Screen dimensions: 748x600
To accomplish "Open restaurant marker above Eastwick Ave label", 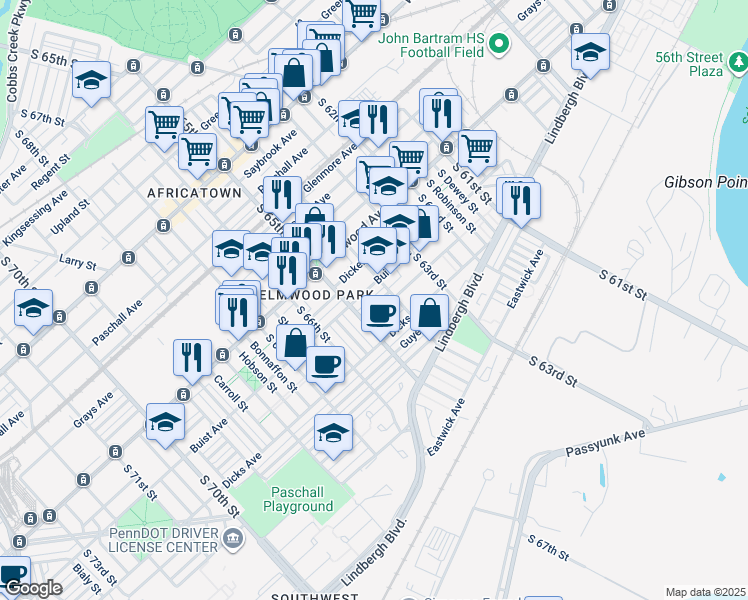I will (521, 203).
